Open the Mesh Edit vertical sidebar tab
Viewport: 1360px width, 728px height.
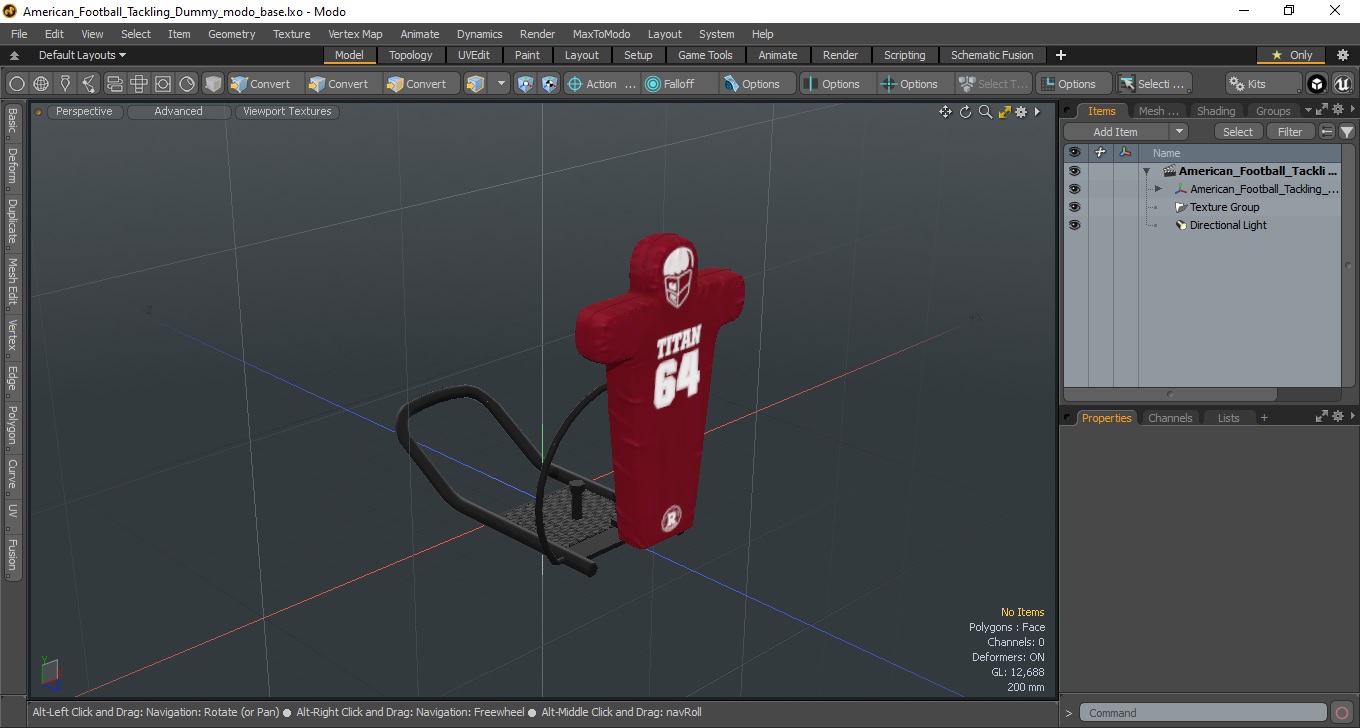coord(12,284)
